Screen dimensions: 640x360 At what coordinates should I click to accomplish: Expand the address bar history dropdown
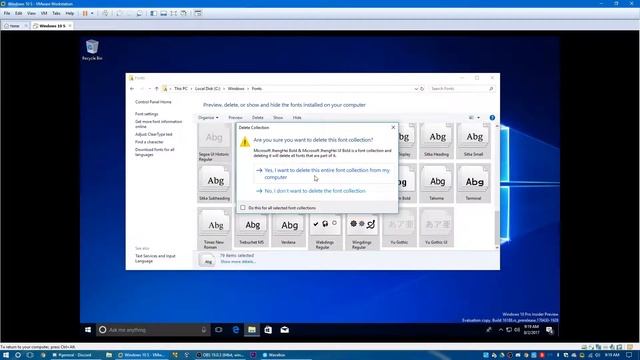point(416,89)
